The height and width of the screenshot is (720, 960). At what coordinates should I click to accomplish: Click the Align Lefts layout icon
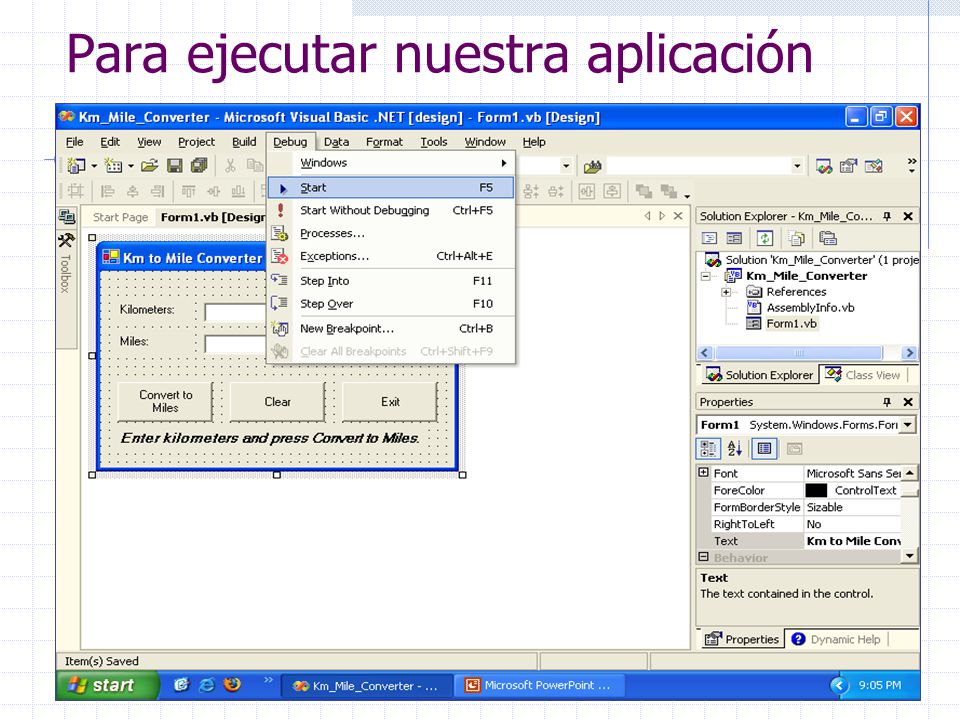point(108,191)
